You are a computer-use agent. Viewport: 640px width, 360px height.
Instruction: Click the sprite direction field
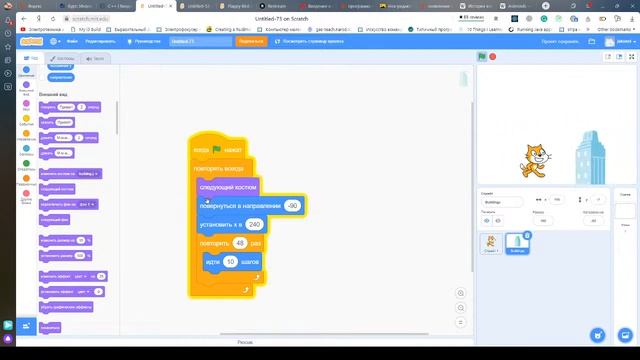pyautogui.click(x=593, y=221)
